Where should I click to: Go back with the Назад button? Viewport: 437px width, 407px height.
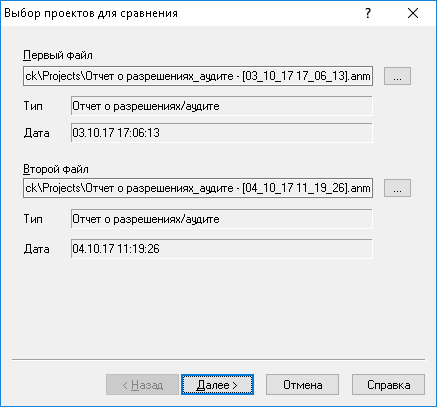(x=142, y=385)
